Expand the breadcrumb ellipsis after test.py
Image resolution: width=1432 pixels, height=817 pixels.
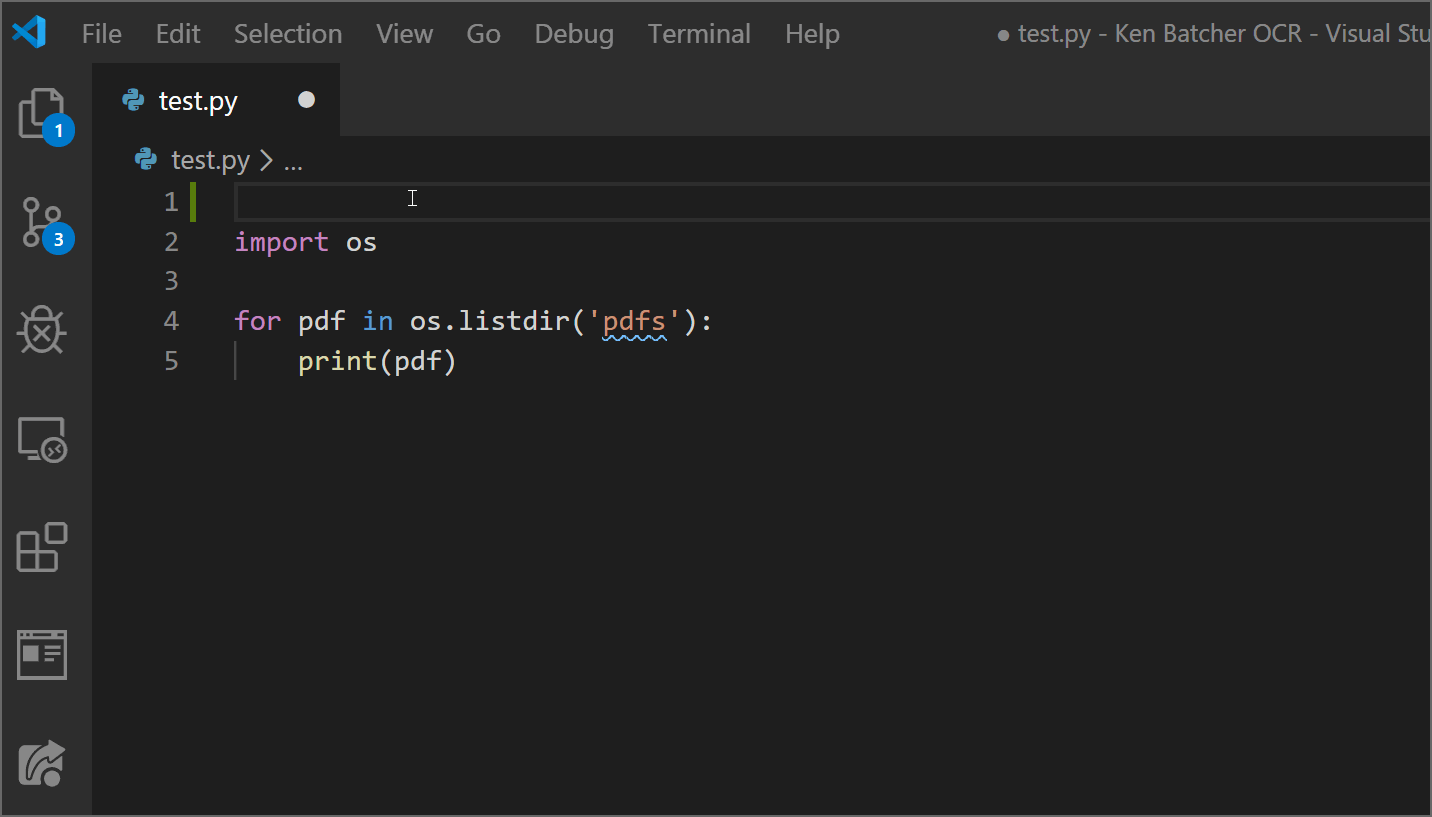293,161
